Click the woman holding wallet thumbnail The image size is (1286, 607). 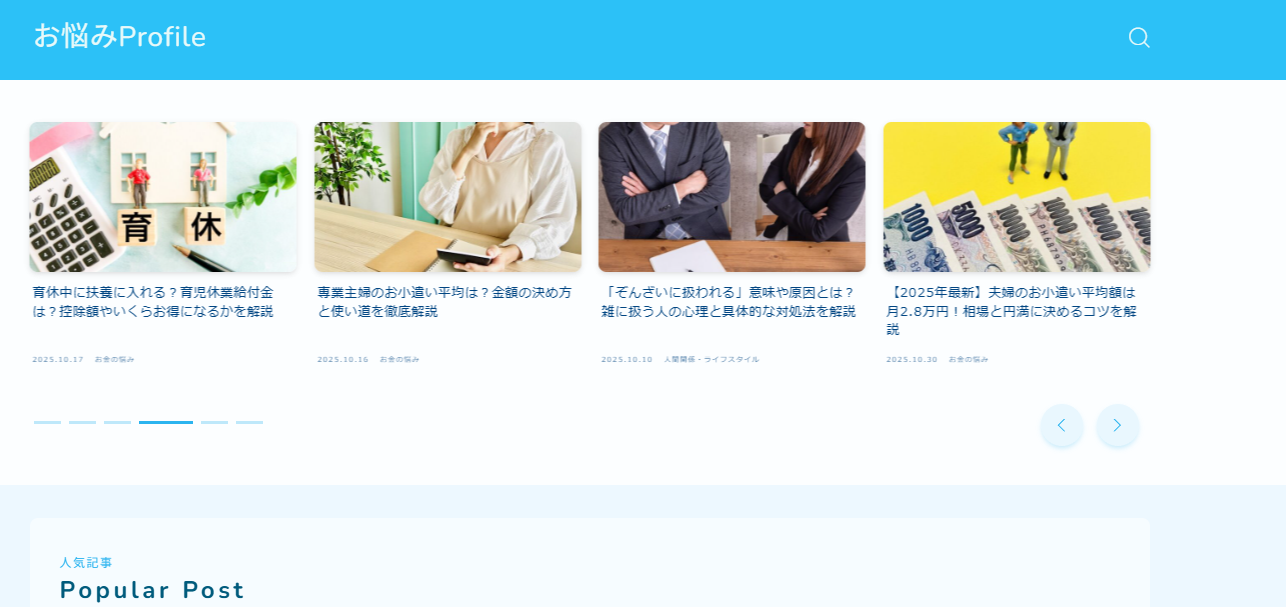[447, 196]
